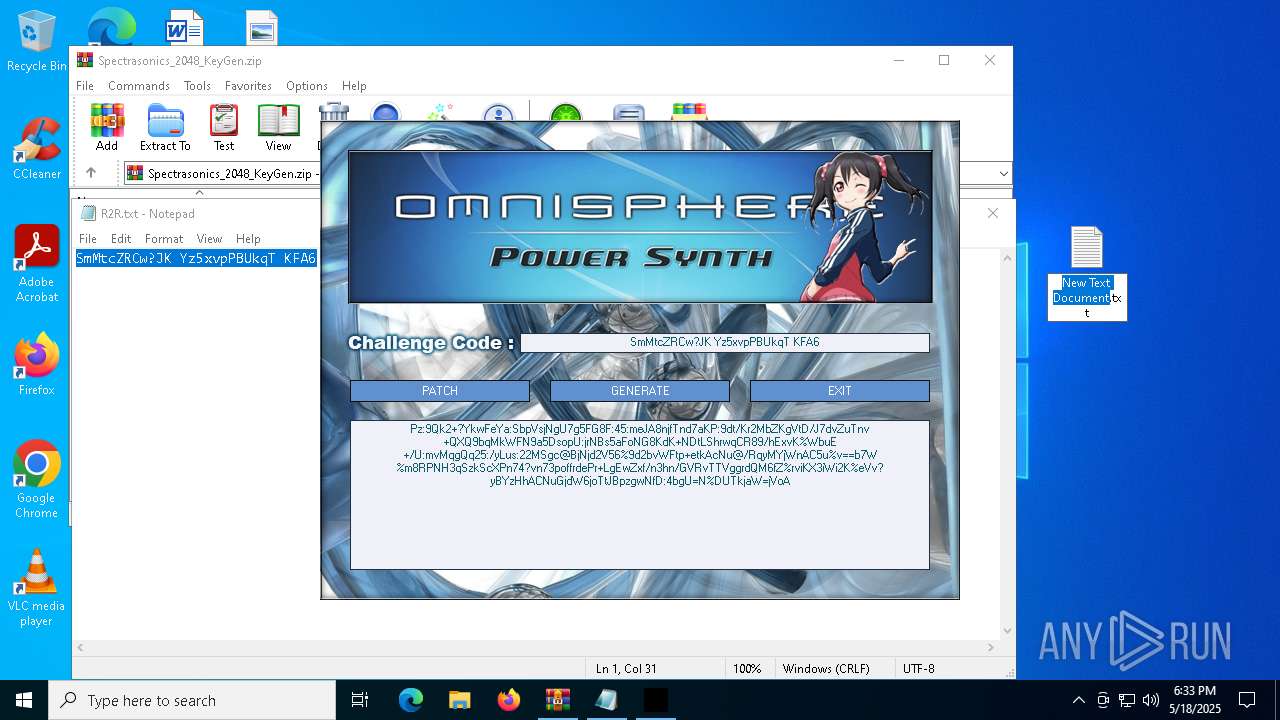The image size is (1280, 720).
Task: Click the Add icon in WinRAR toolbar
Action: point(107,128)
